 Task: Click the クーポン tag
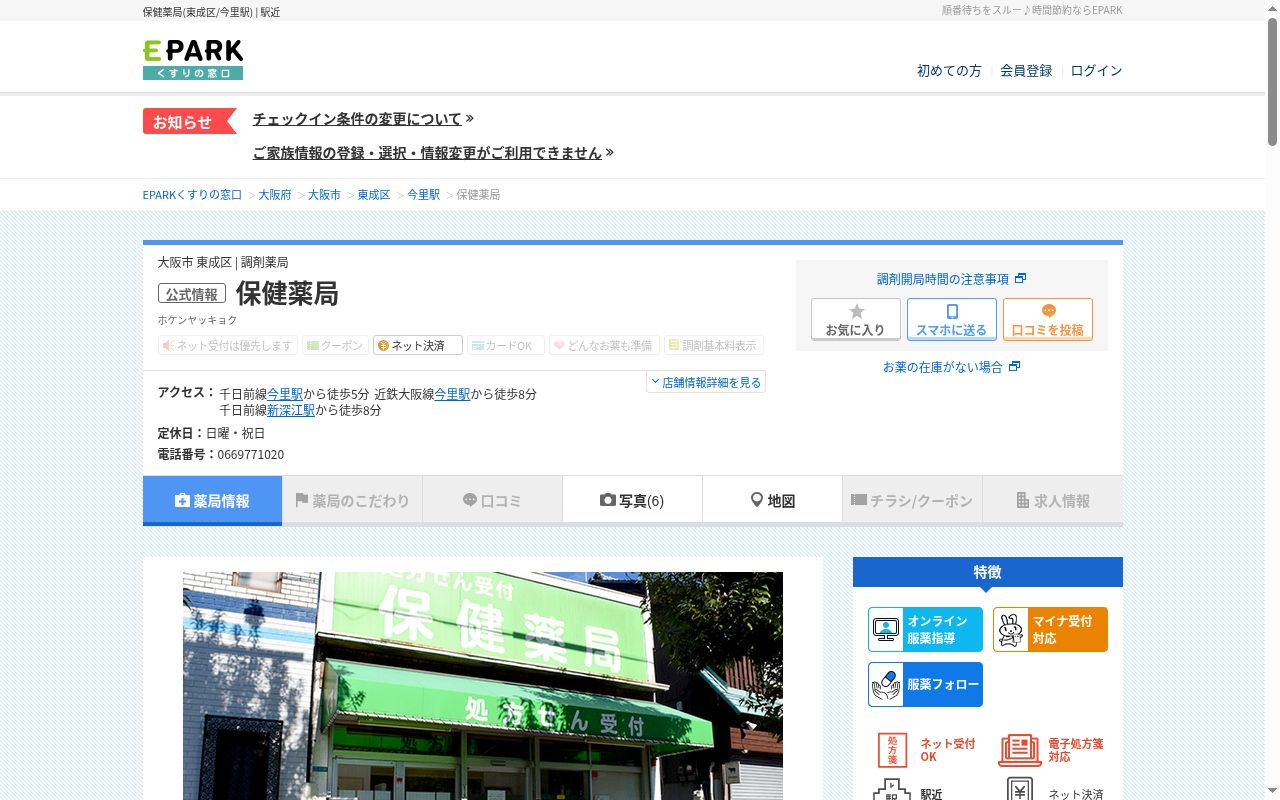pos(335,345)
